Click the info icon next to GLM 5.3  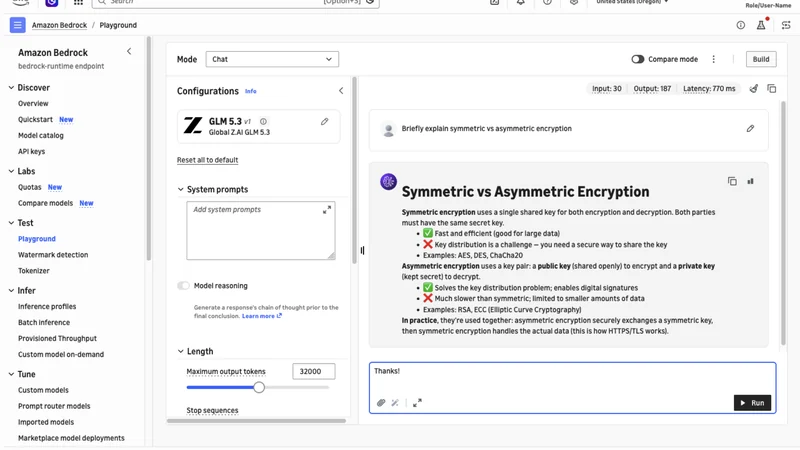tap(263, 121)
